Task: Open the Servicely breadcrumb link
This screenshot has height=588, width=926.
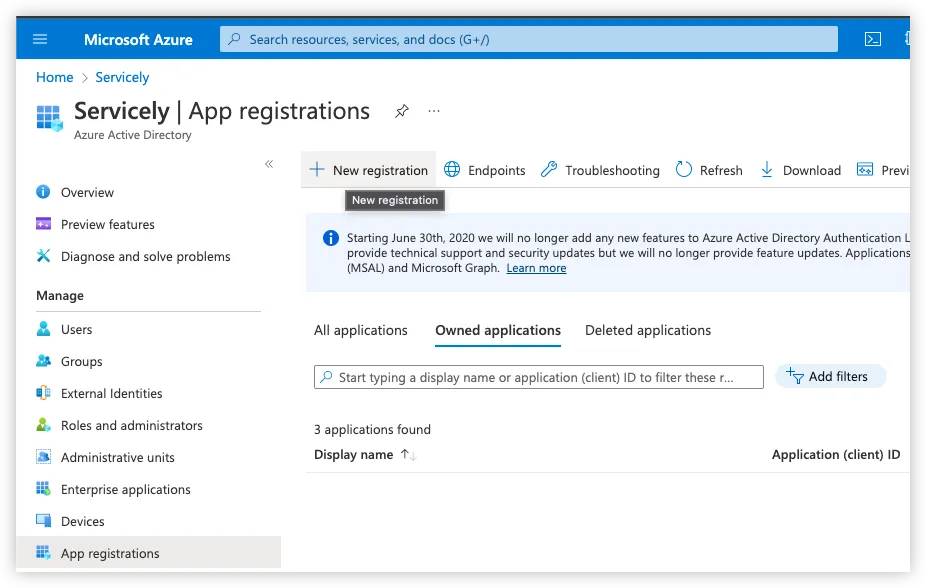Action: click(122, 77)
